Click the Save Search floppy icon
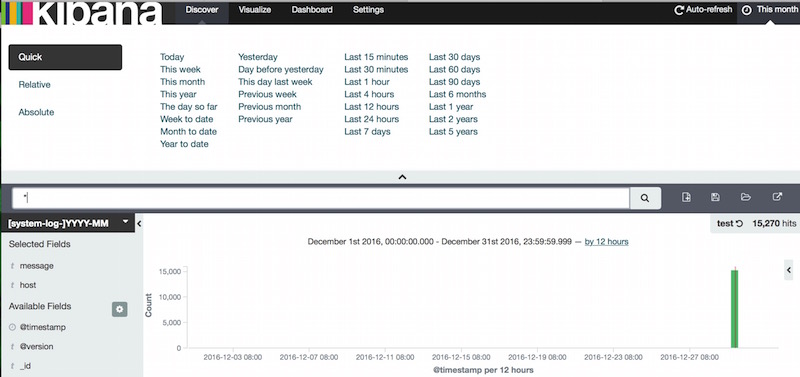Screen dimensions: 800x377 click(x=715, y=197)
